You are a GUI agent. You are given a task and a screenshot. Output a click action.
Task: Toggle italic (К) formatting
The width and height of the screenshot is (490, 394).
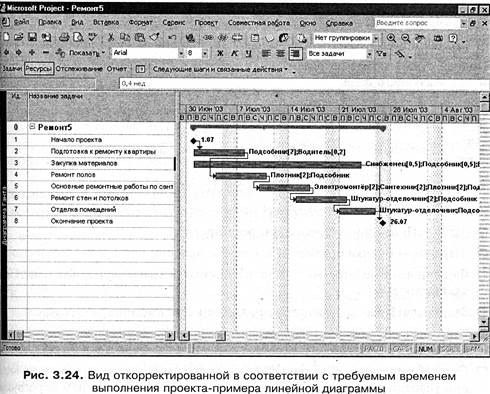234,53
